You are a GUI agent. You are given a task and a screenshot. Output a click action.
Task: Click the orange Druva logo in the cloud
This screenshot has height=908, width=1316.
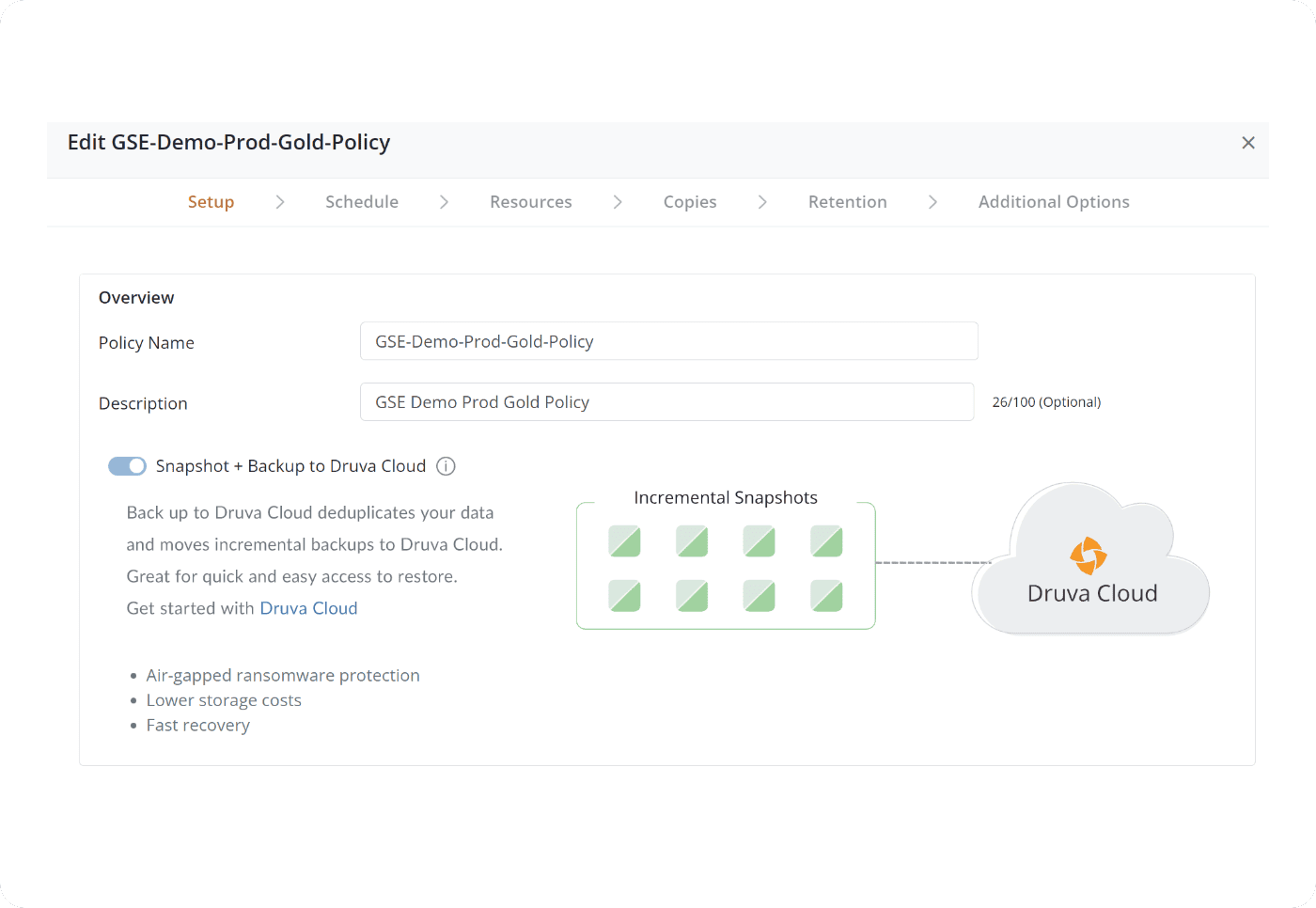coord(1089,556)
